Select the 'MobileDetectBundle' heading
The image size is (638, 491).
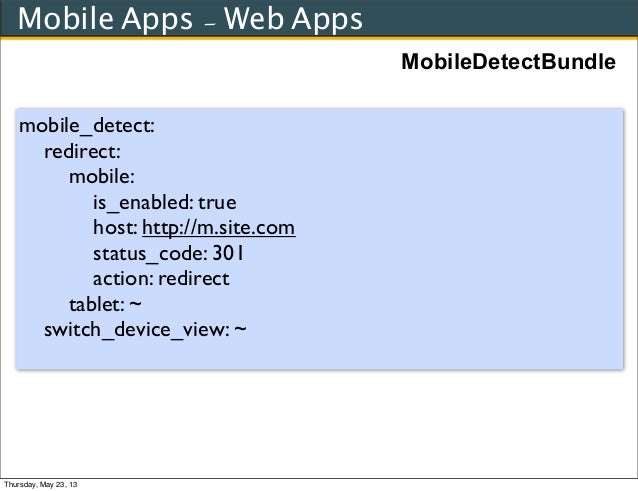(x=508, y=62)
